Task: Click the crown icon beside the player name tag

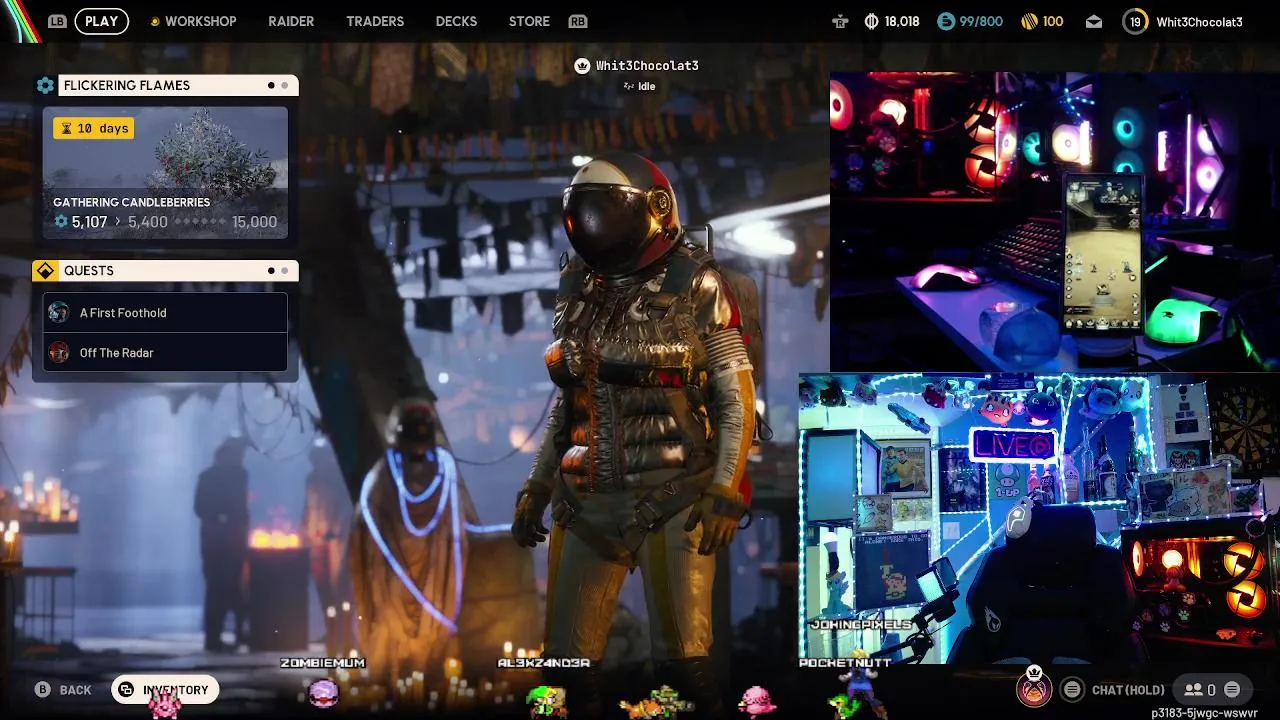Action: (x=582, y=66)
